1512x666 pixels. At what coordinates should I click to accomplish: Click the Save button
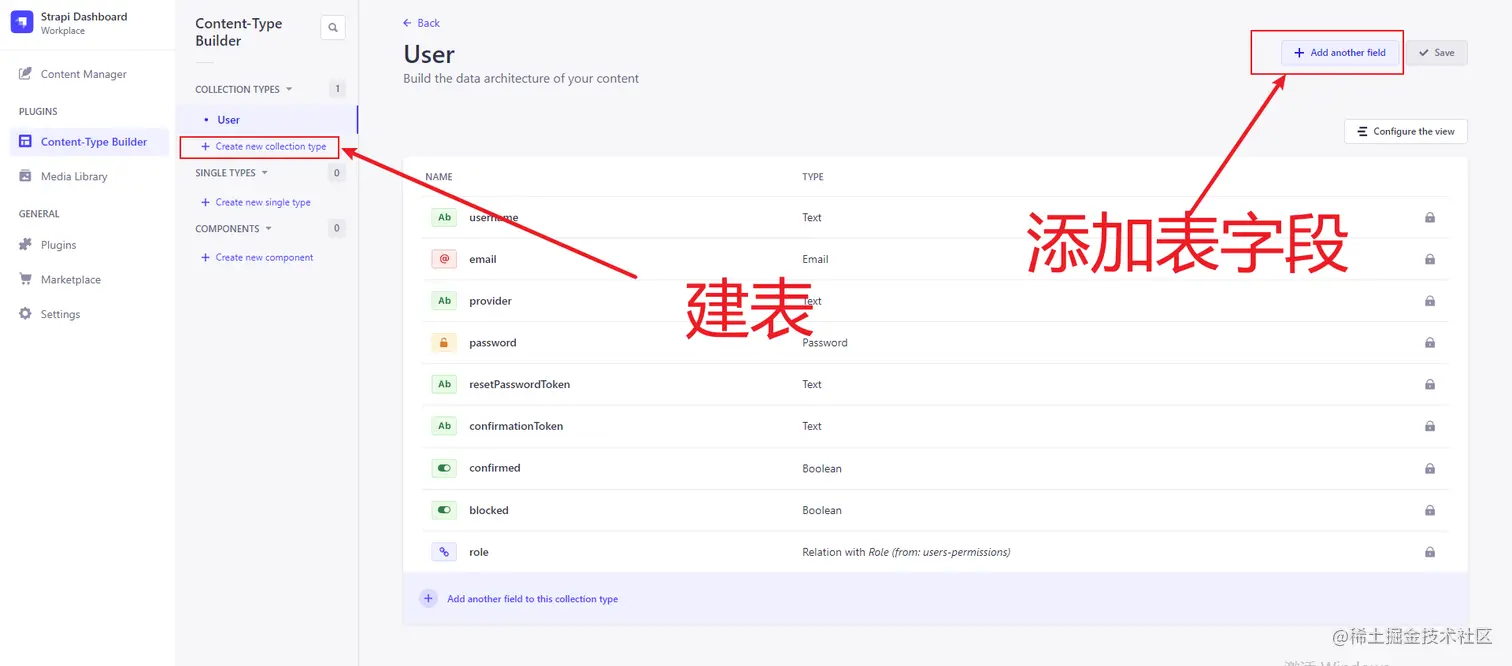(1436, 52)
